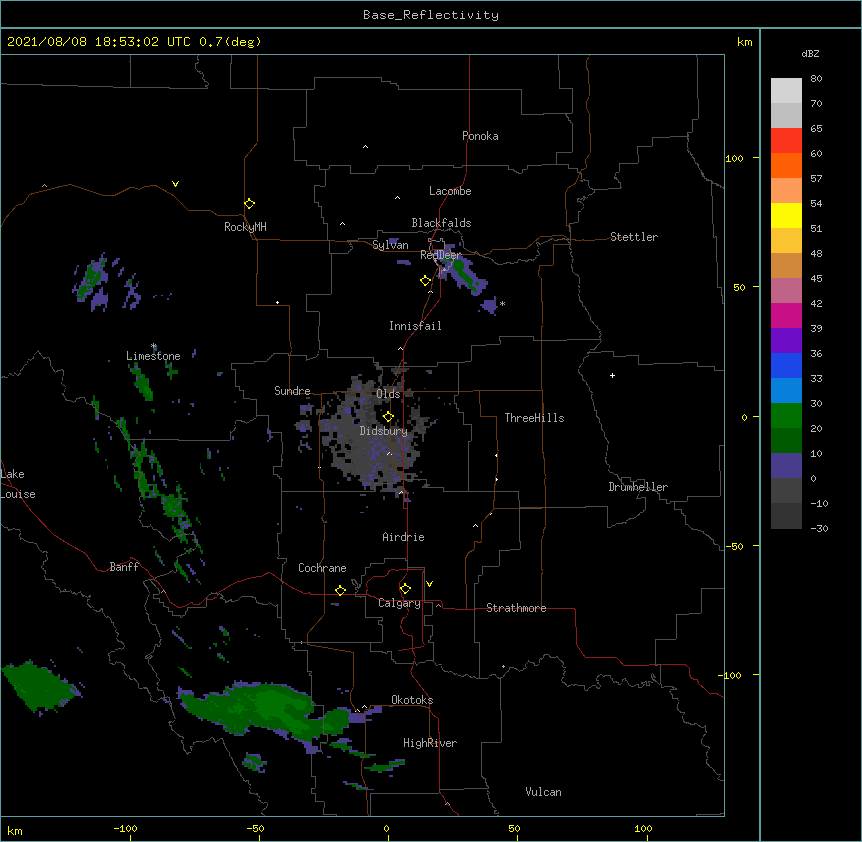Image resolution: width=862 pixels, height=842 pixels.
Task: Click the Calgary city label
Action: point(399,603)
